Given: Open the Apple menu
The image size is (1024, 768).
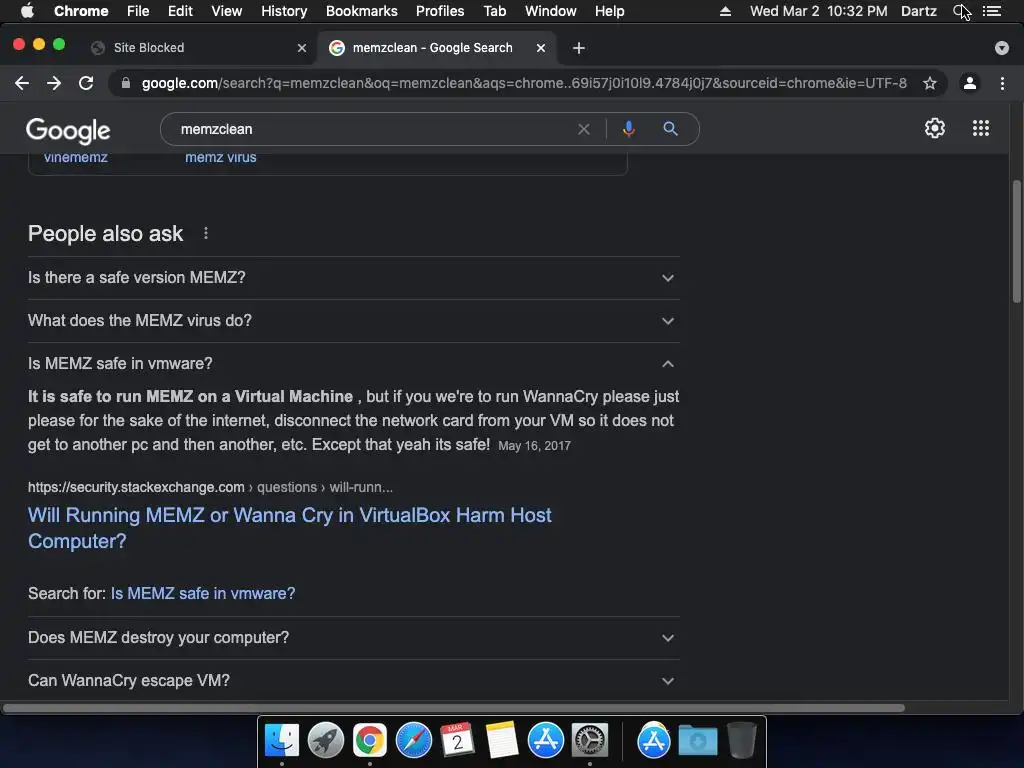Looking at the screenshot, I should (x=27, y=11).
